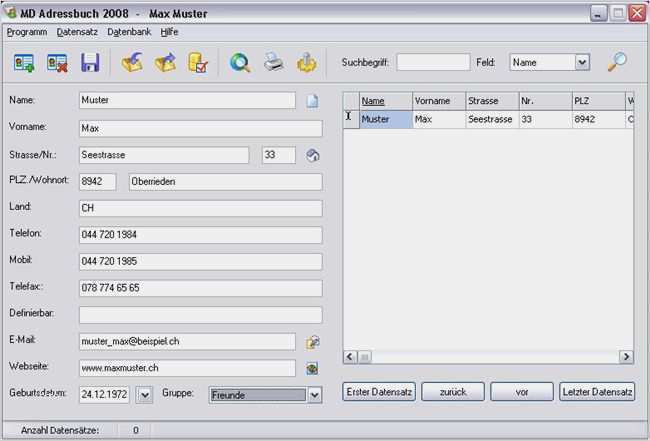Start search with magnifying glass icon
The image size is (650, 441).
tap(618, 62)
